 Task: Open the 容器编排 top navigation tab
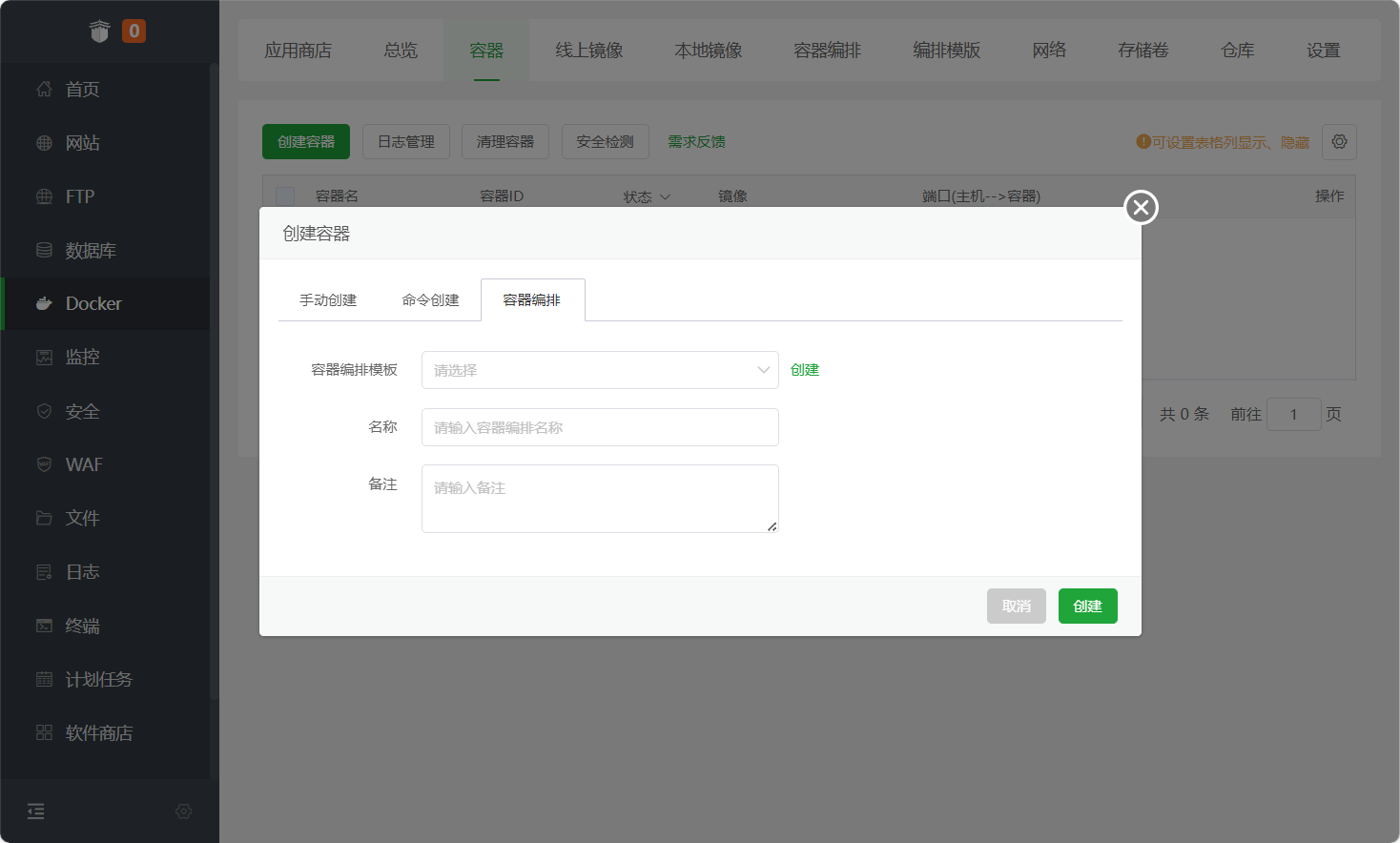828,51
